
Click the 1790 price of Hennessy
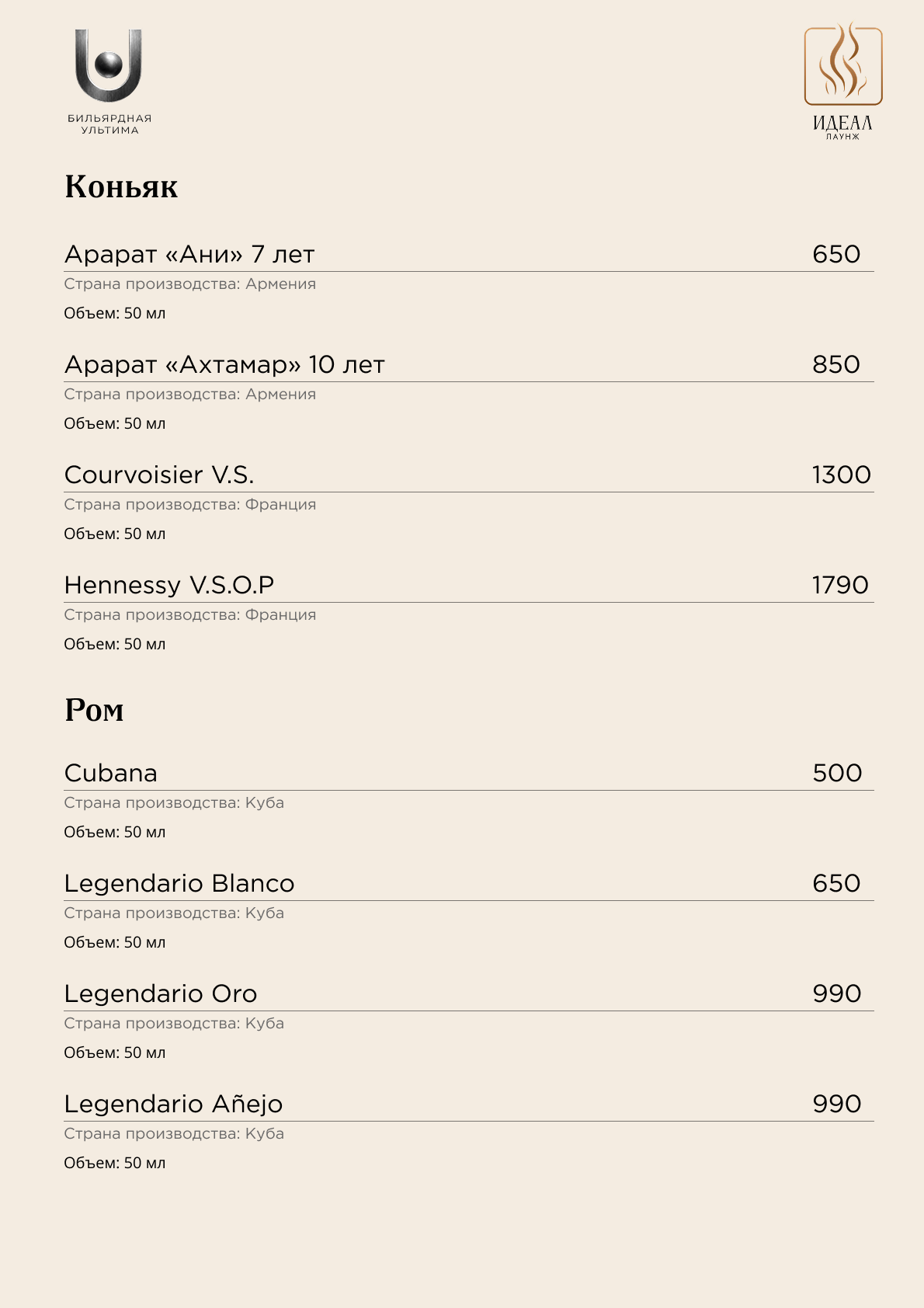tap(840, 585)
